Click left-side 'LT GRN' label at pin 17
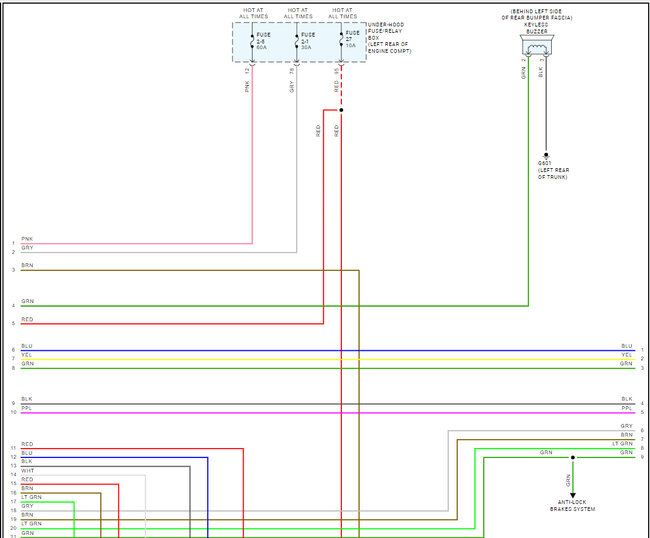Image resolution: width=650 pixels, height=538 pixels. coord(32,497)
